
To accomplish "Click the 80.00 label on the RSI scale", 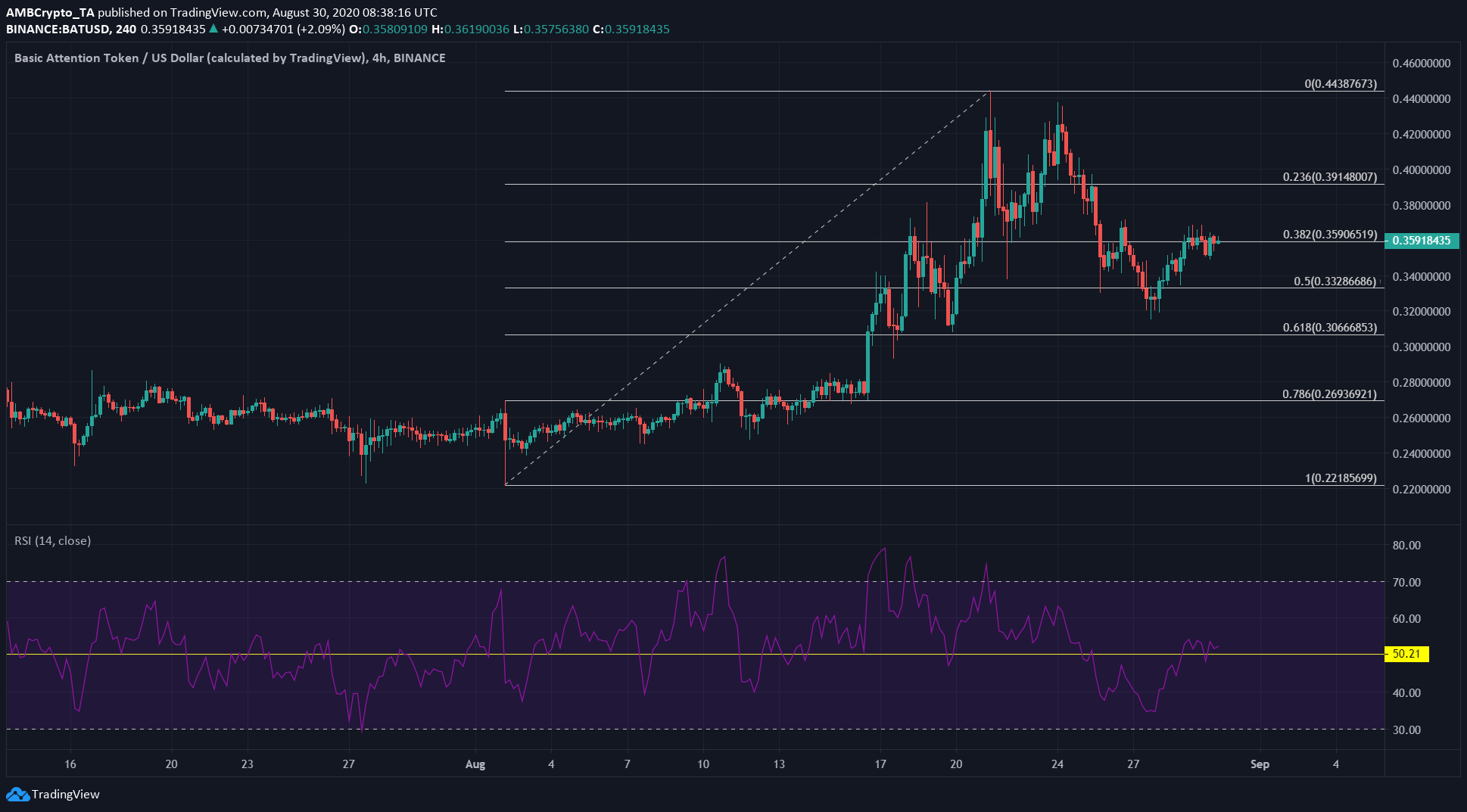I will tap(1406, 545).
